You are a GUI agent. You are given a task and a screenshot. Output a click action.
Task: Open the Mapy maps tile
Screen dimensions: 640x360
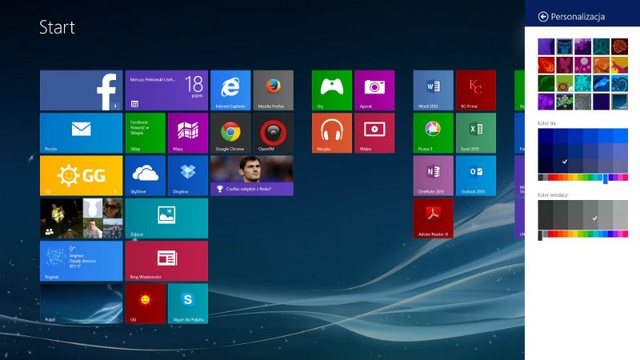[x=188, y=133]
